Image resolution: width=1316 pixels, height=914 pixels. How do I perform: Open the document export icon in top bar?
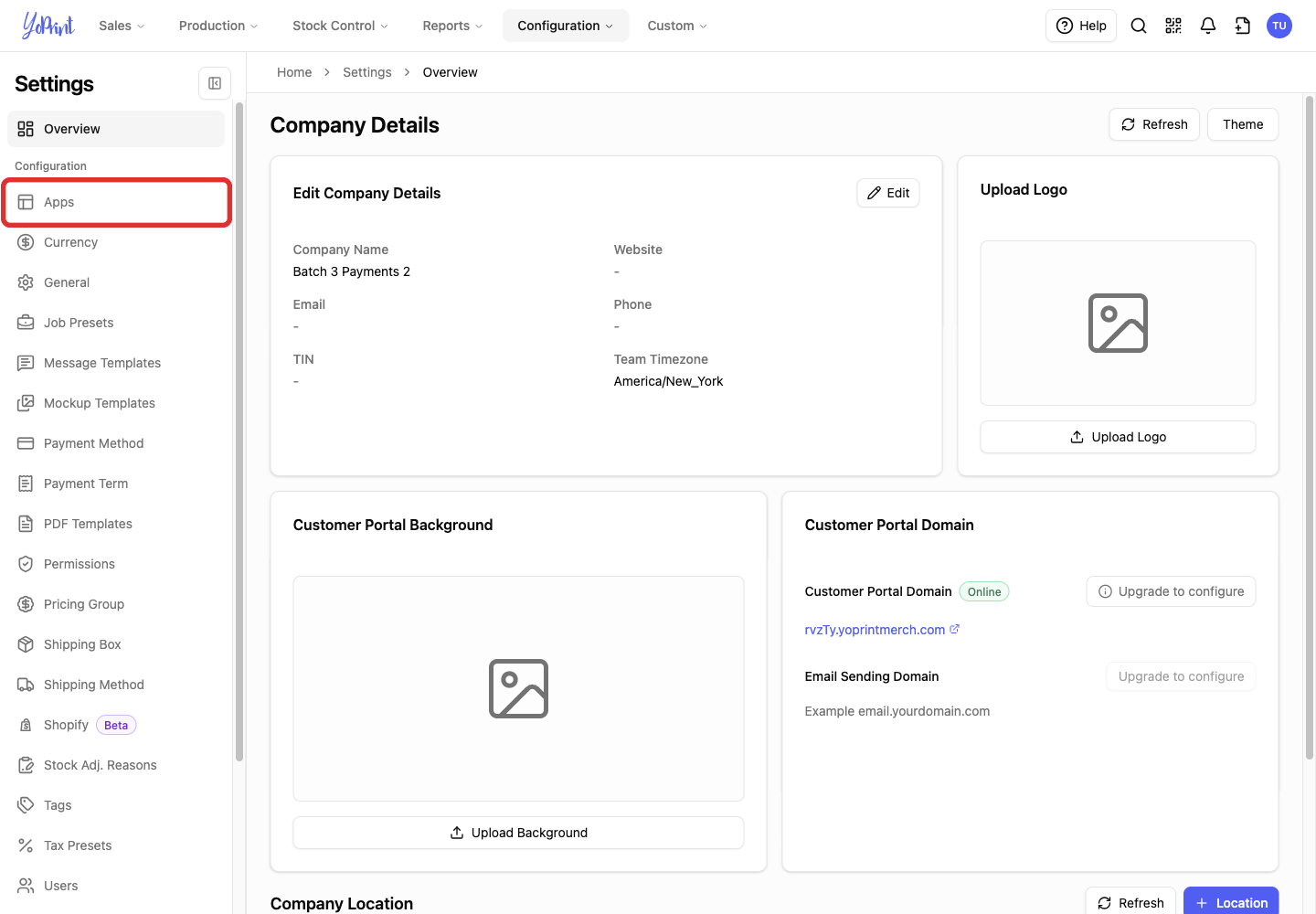(1243, 26)
